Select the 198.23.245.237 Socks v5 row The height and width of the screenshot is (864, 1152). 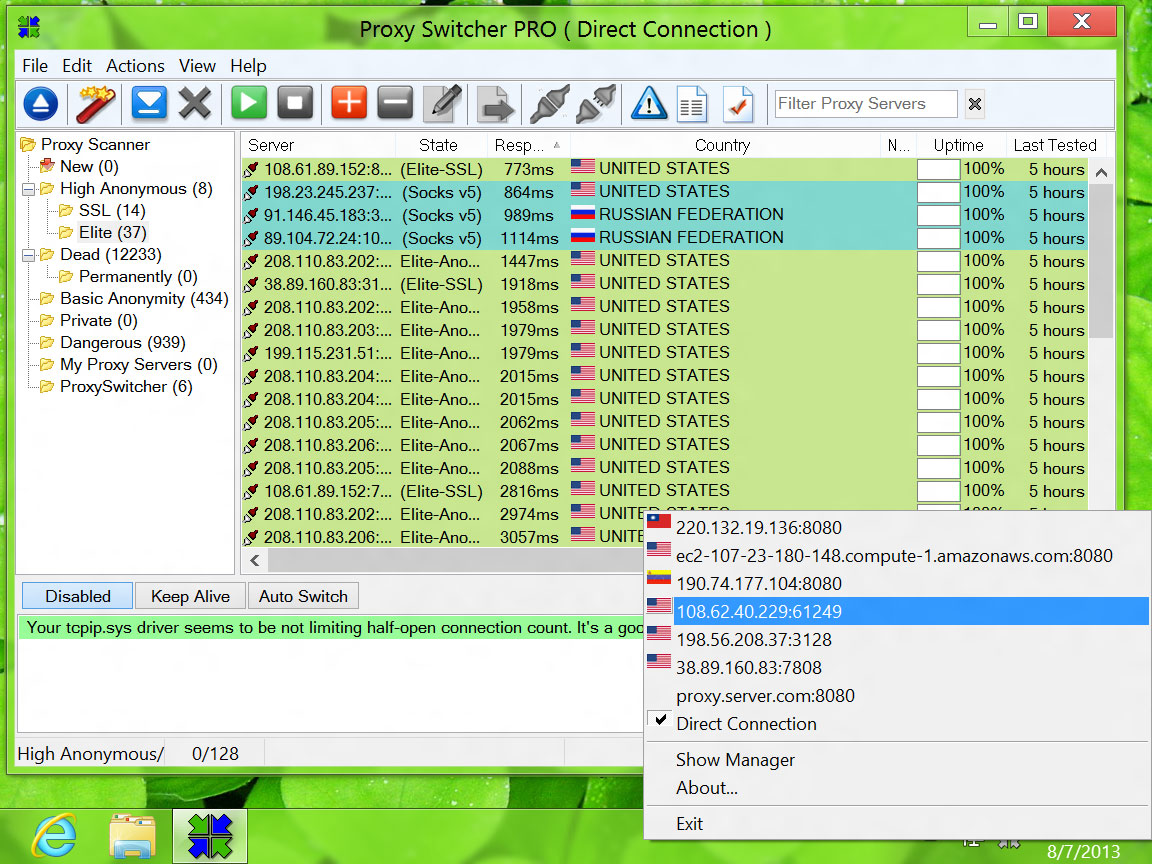[x=665, y=192]
